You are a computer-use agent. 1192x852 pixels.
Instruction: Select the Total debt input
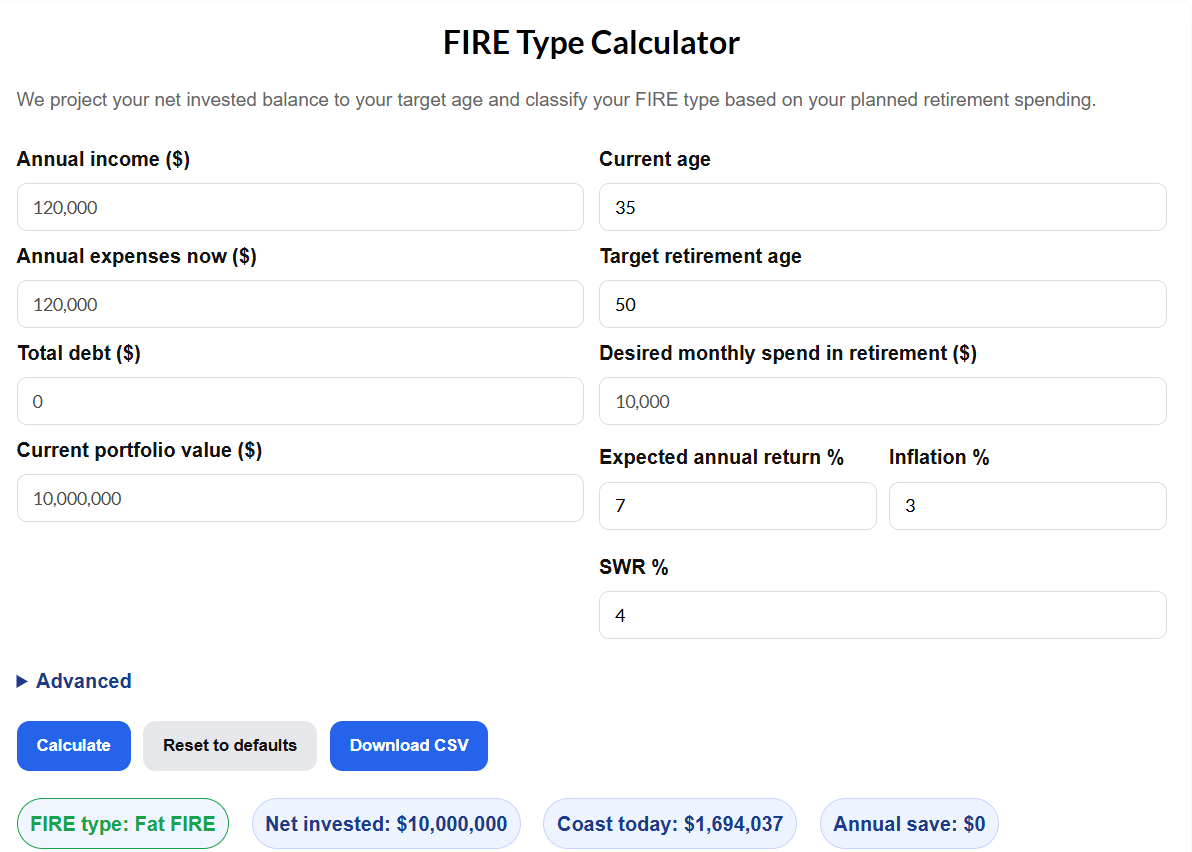click(300, 401)
